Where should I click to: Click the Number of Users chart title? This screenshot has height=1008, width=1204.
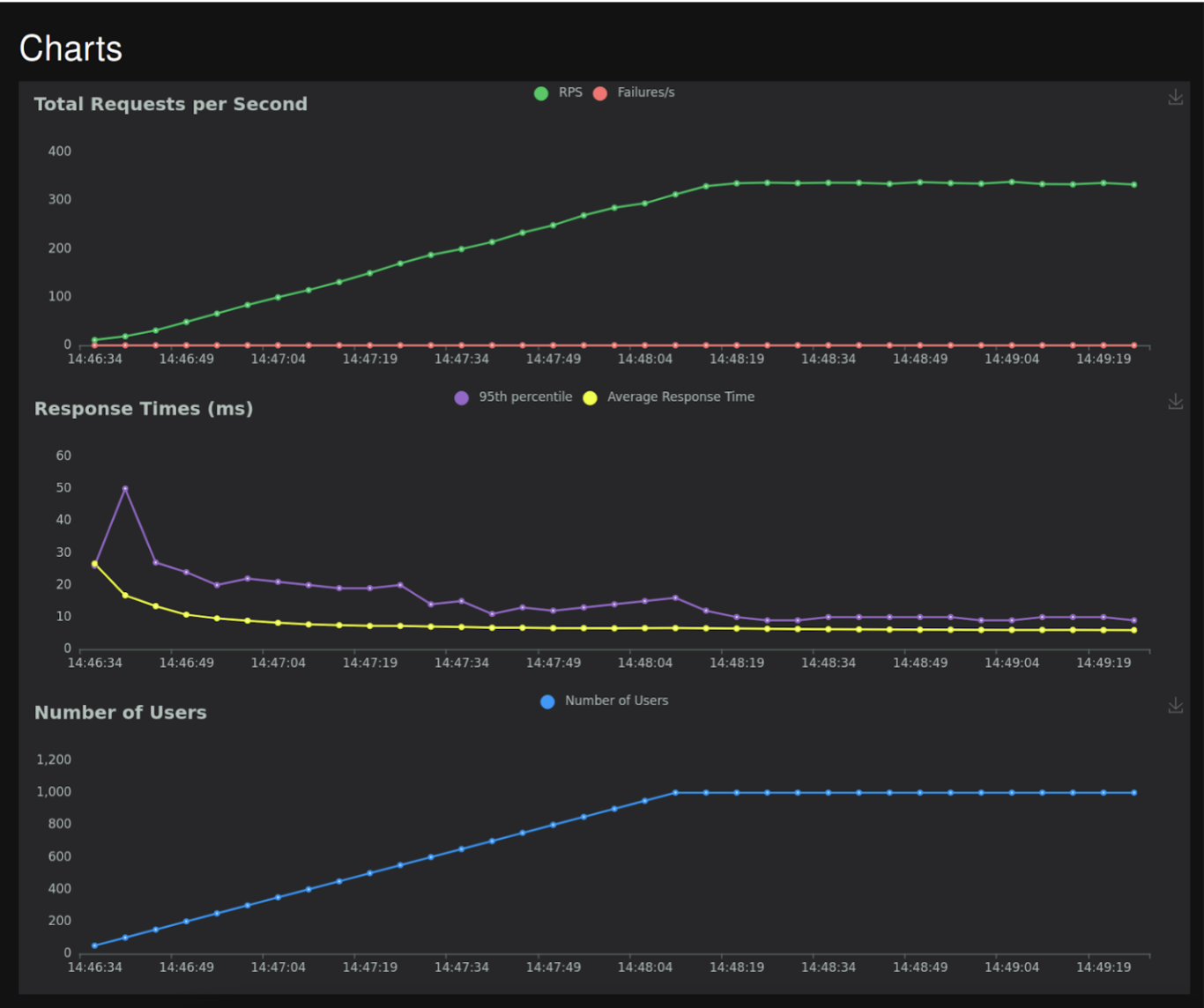pos(121,713)
